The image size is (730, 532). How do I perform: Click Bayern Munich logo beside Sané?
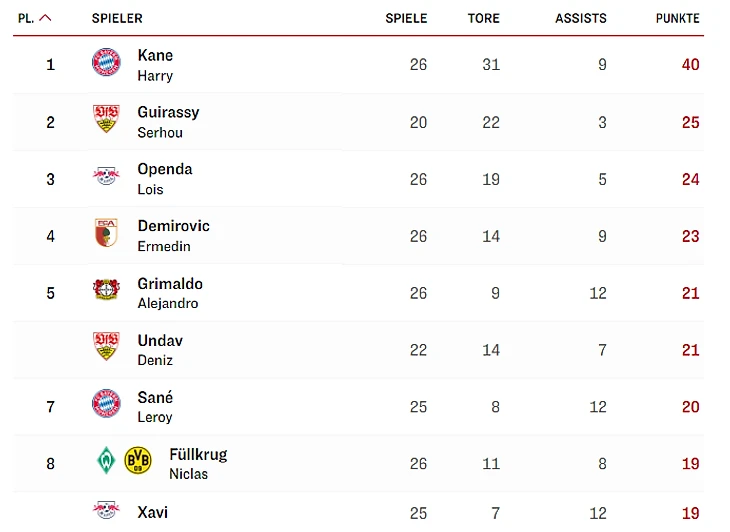[x=106, y=405]
